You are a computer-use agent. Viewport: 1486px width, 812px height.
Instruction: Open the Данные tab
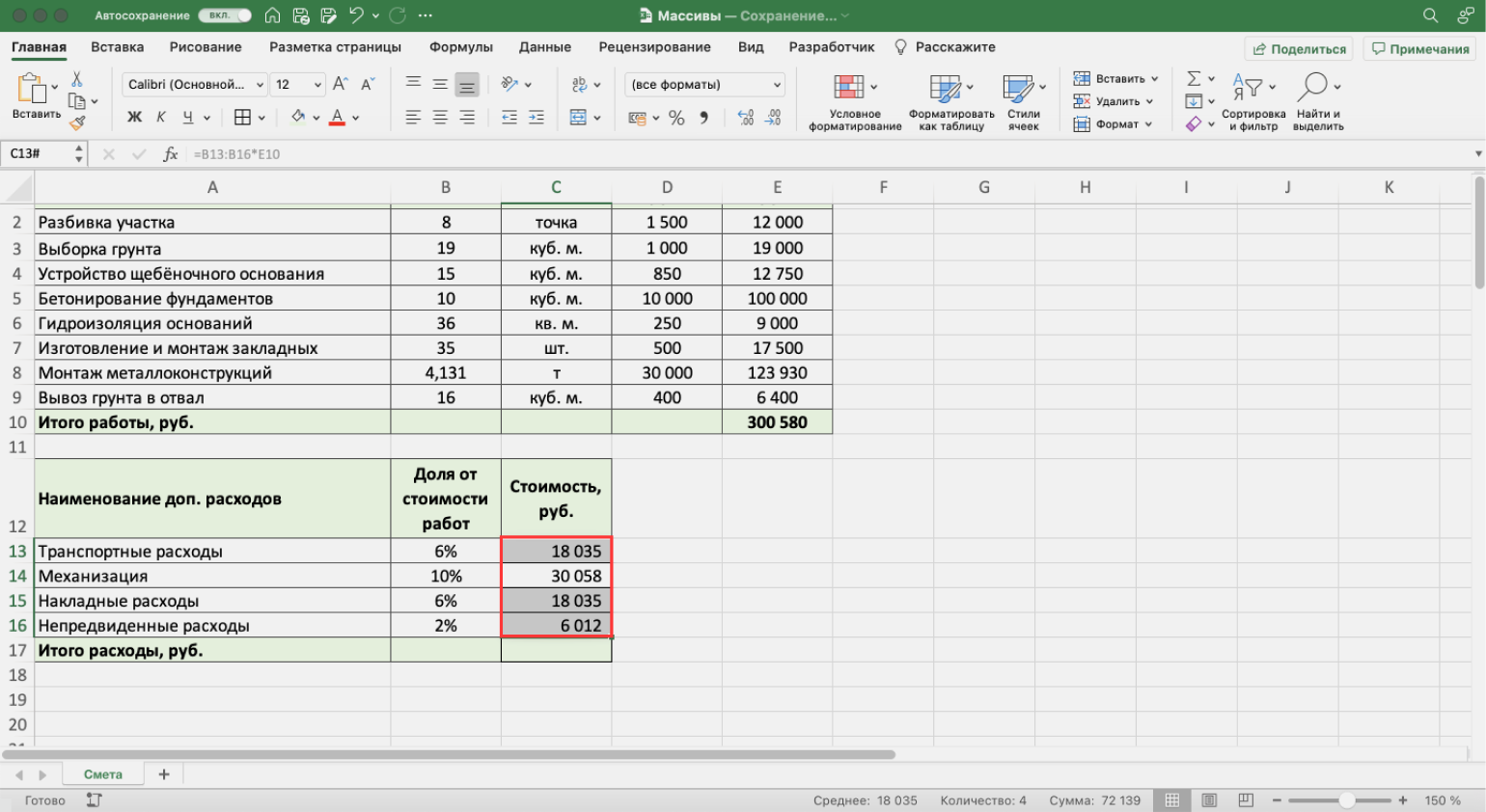point(545,47)
